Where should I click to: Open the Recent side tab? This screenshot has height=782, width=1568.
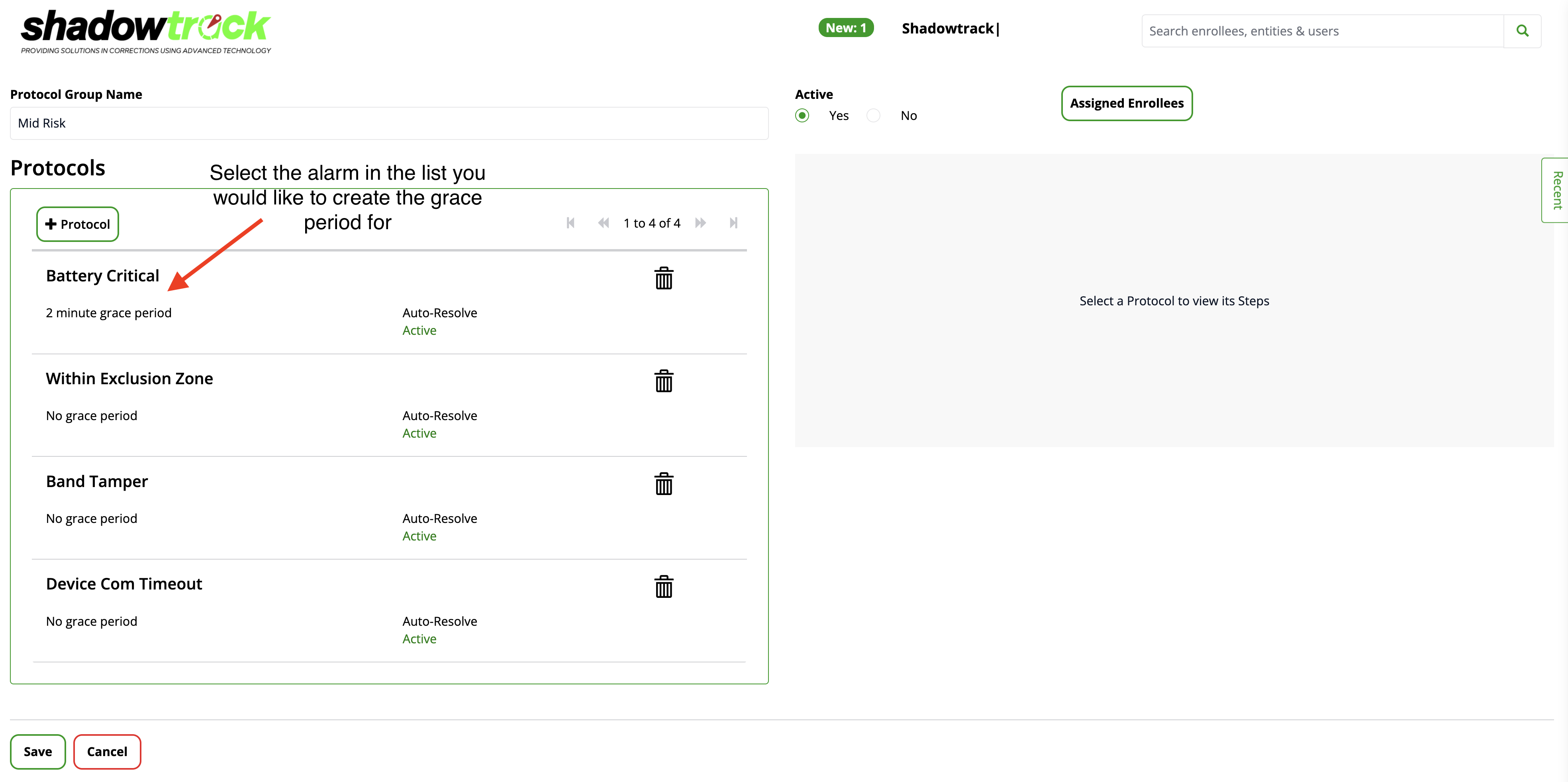pos(1556,191)
